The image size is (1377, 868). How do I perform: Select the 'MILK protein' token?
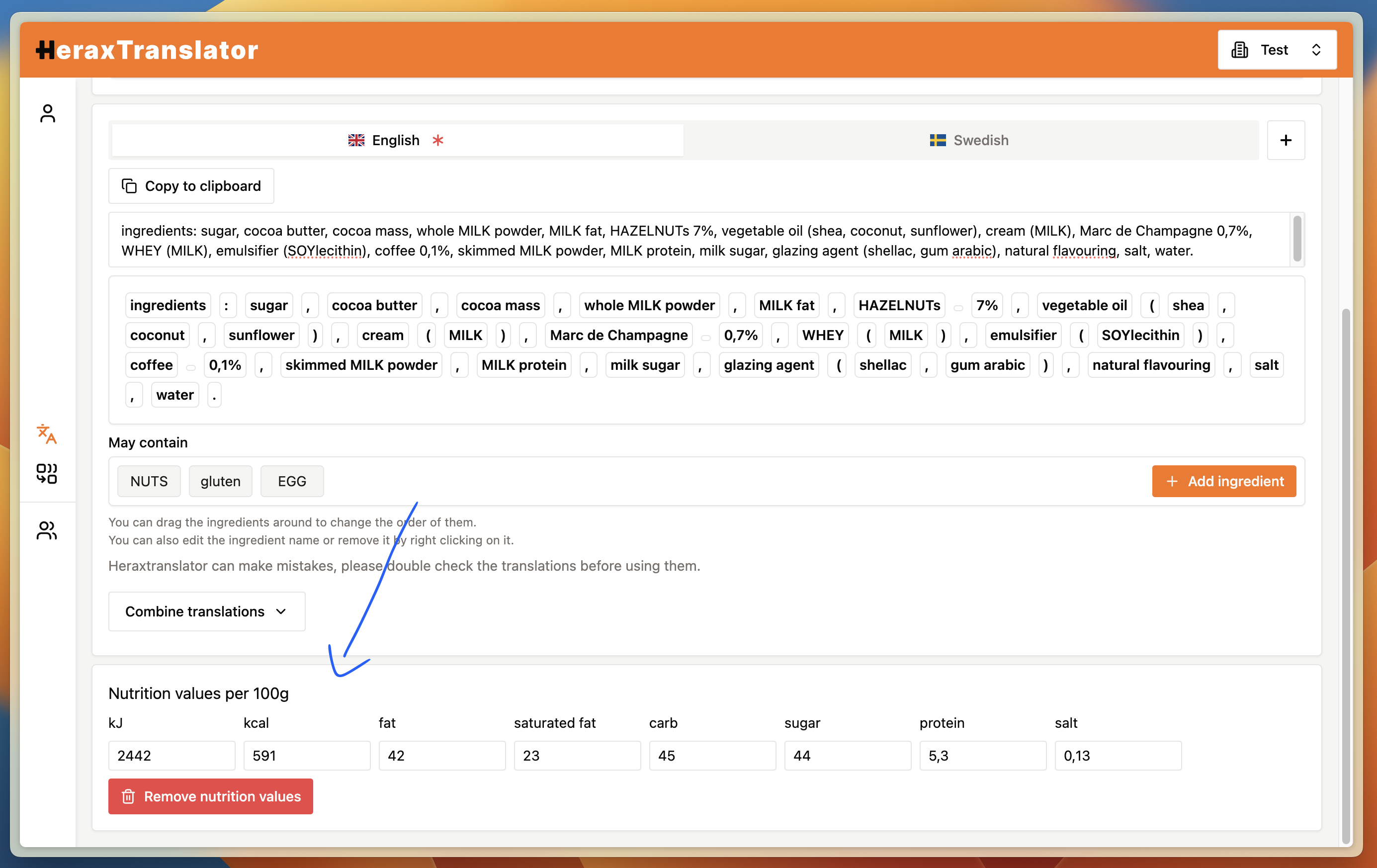coord(524,365)
